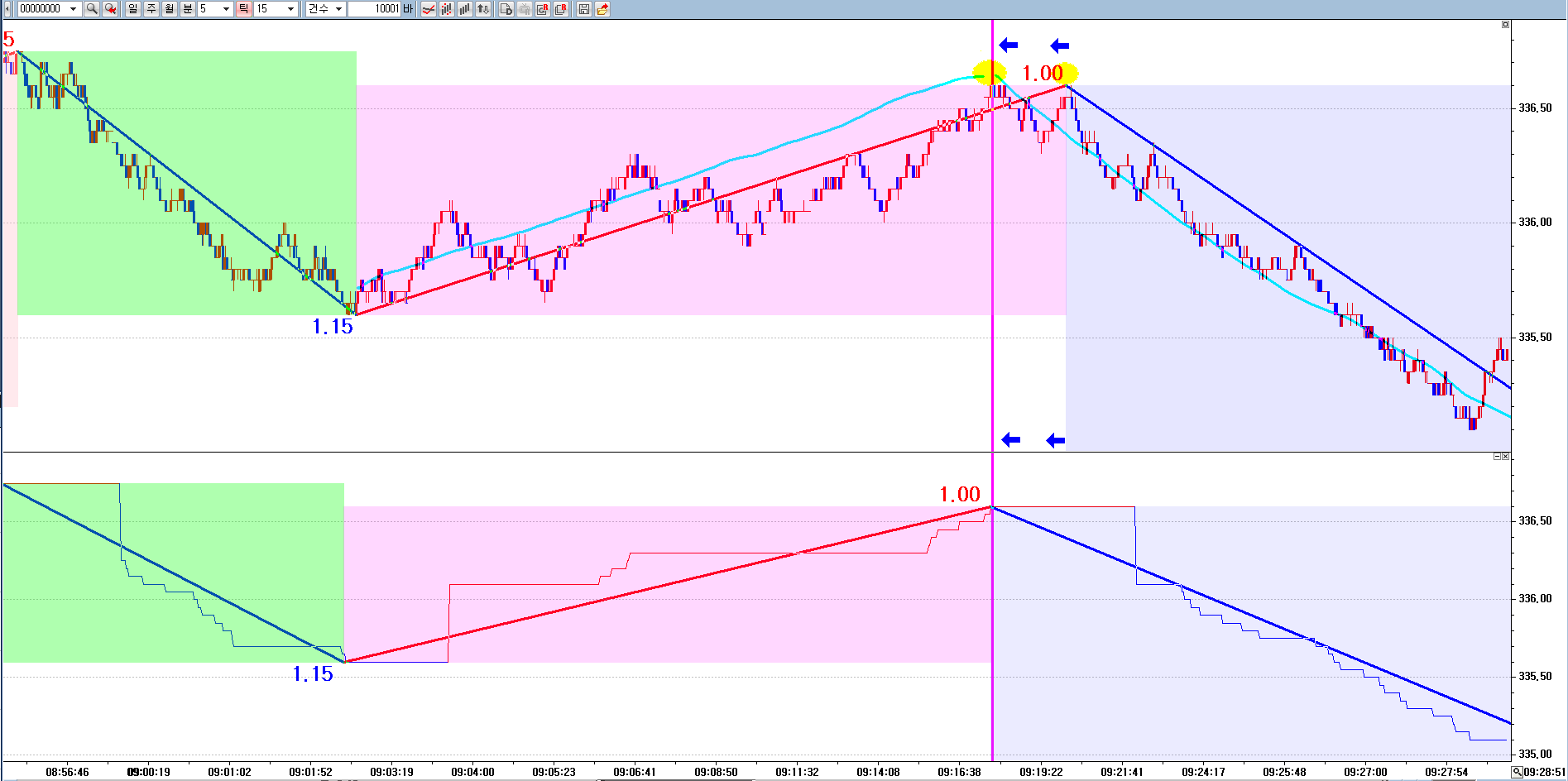Select the 일 (daily) period toggle
This screenshot has width=1568, height=781.
tap(133, 9)
